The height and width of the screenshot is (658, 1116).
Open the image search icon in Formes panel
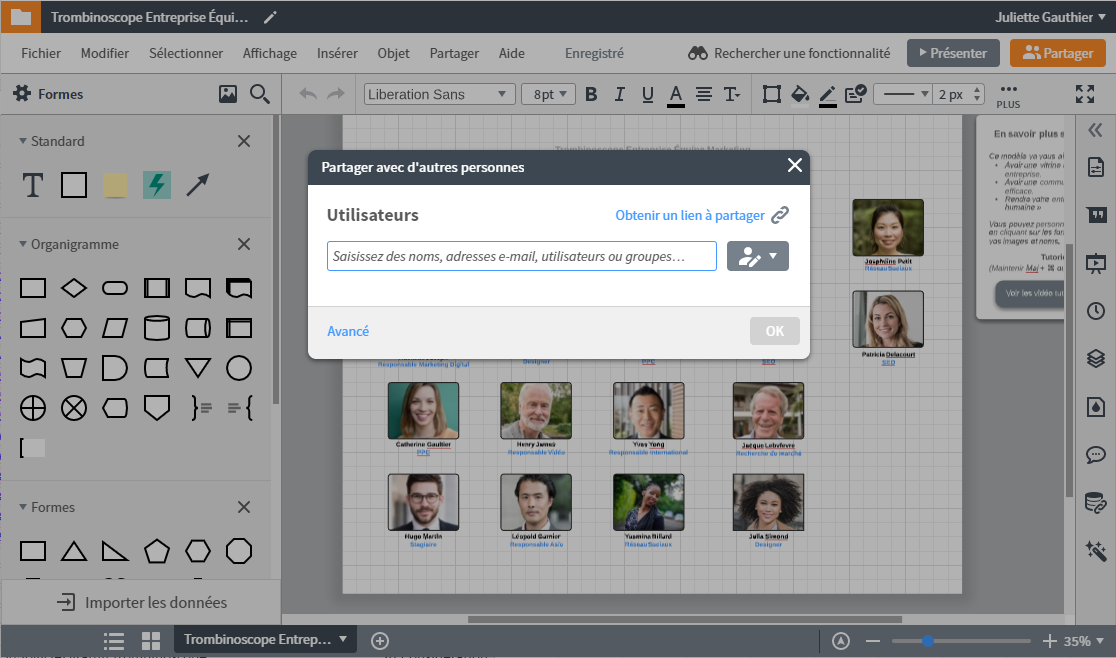pos(228,94)
